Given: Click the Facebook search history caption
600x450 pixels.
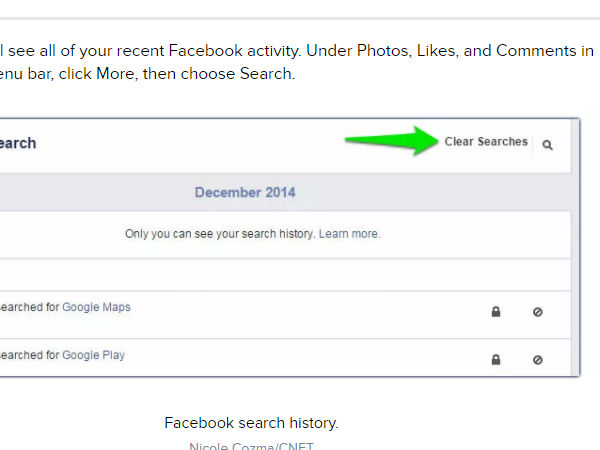Looking at the screenshot, I should [251, 423].
